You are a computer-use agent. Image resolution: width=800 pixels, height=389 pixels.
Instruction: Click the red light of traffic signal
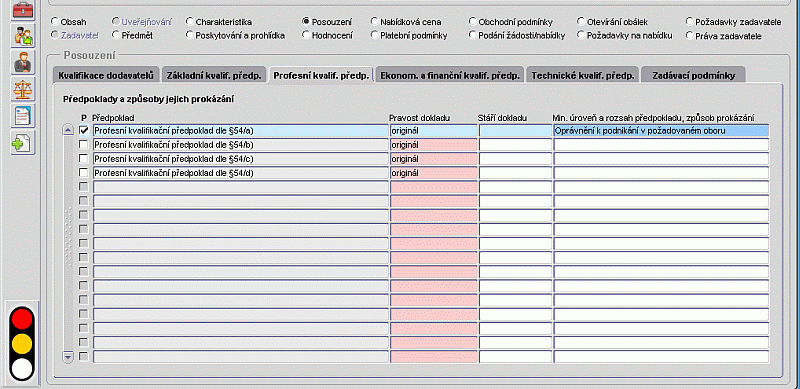click(x=22, y=320)
